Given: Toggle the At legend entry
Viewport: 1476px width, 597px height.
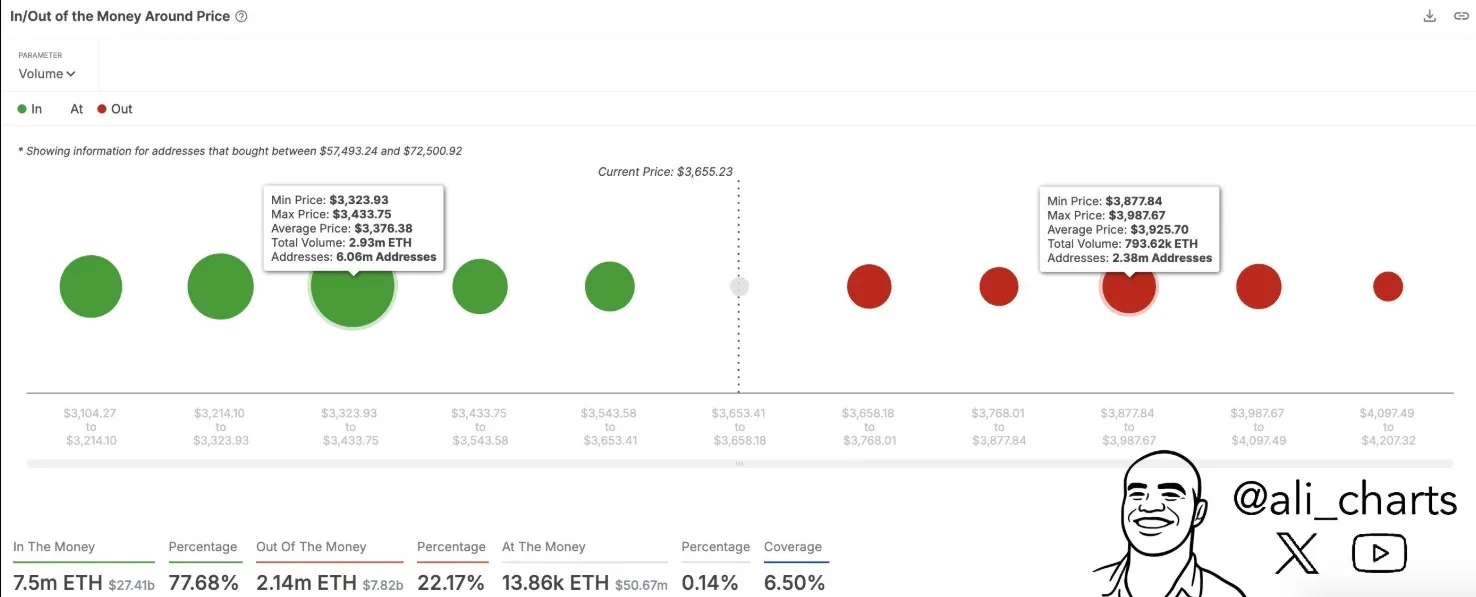Looking at the screenshot, I should pos(76,108).
